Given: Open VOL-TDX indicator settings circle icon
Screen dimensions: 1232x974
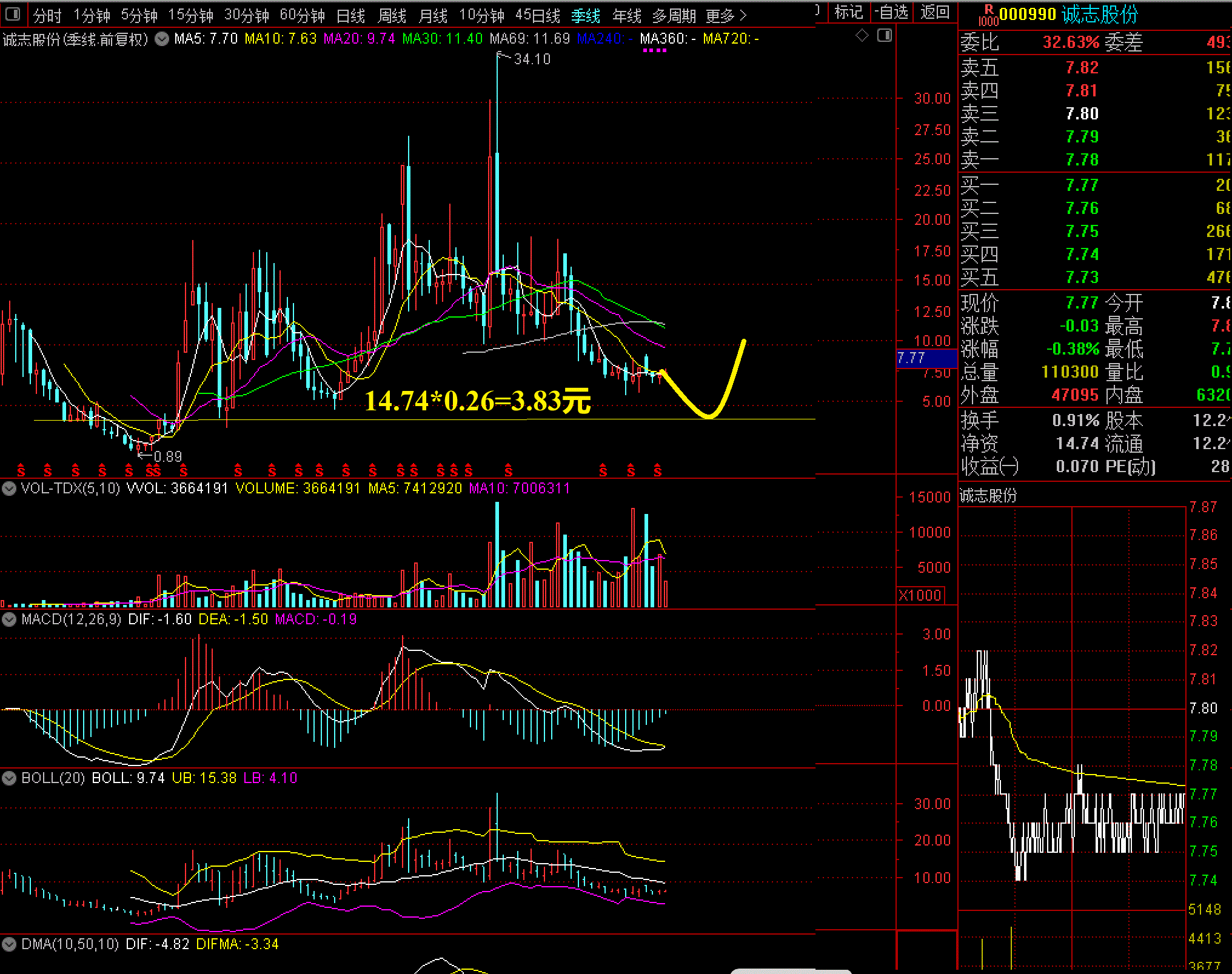Looking at the screenshot, I should pos(9,489).
